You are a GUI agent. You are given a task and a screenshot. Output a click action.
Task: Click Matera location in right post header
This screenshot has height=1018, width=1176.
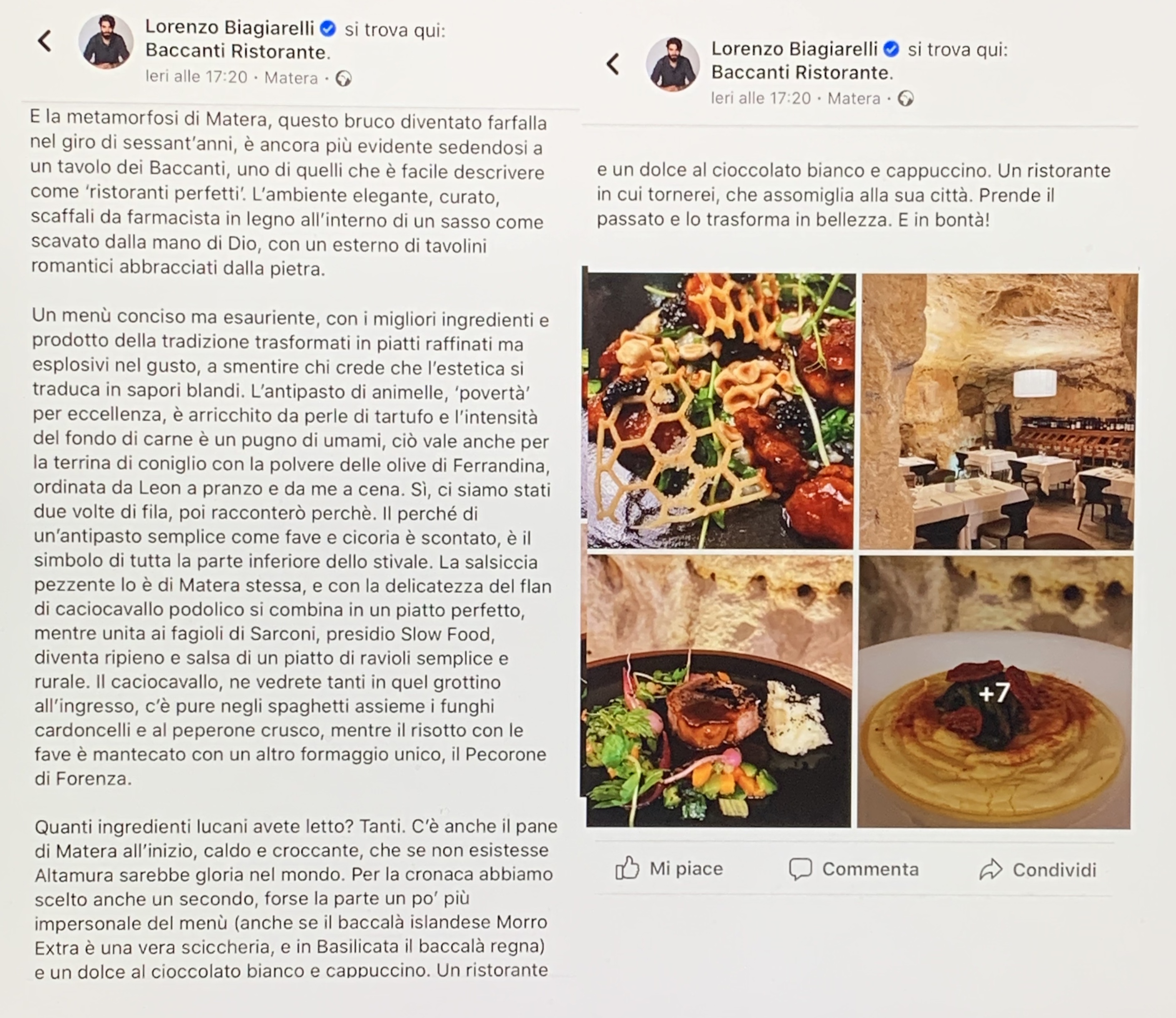pyautogui.click(x=853, y=99)
